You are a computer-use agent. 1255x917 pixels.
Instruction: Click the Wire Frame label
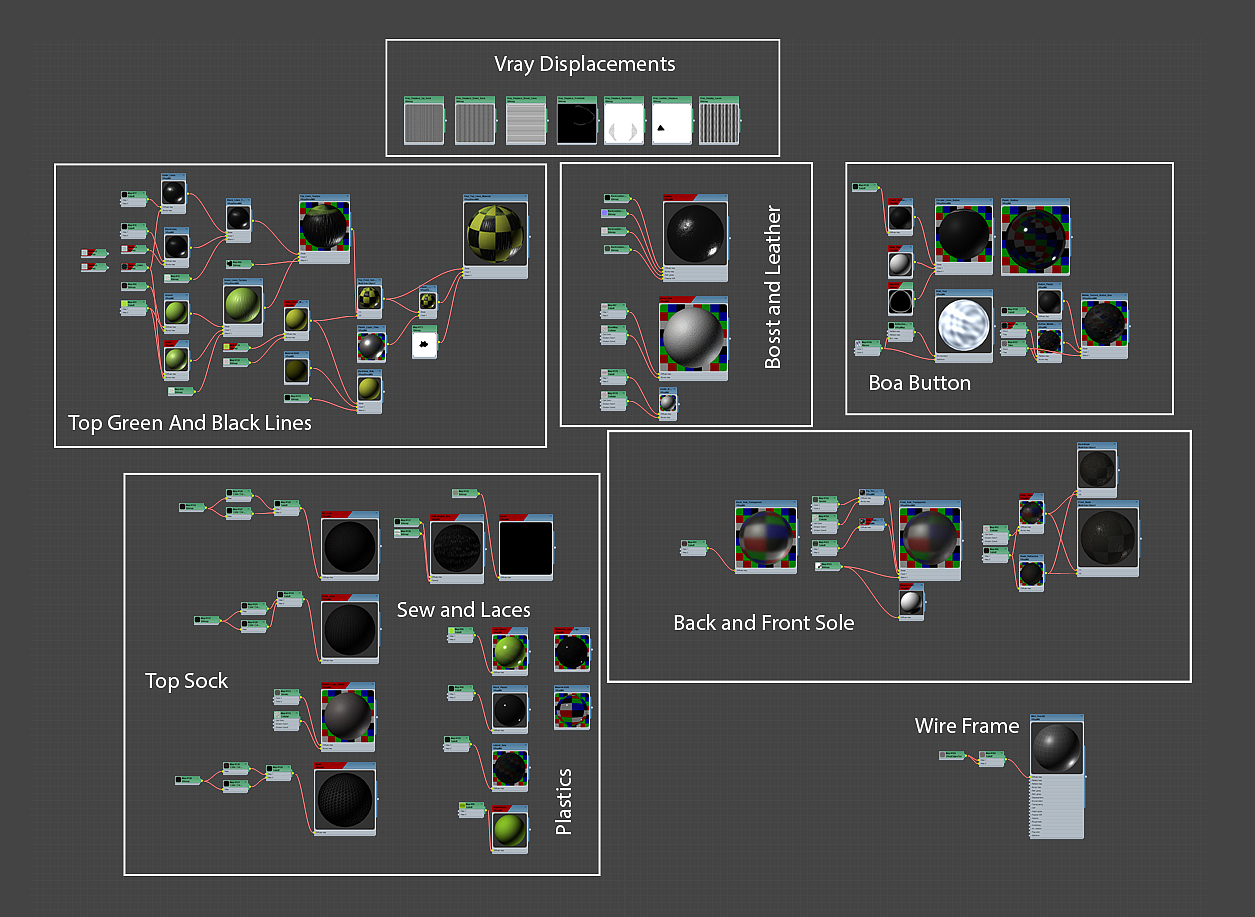click(x=967, y=726)
